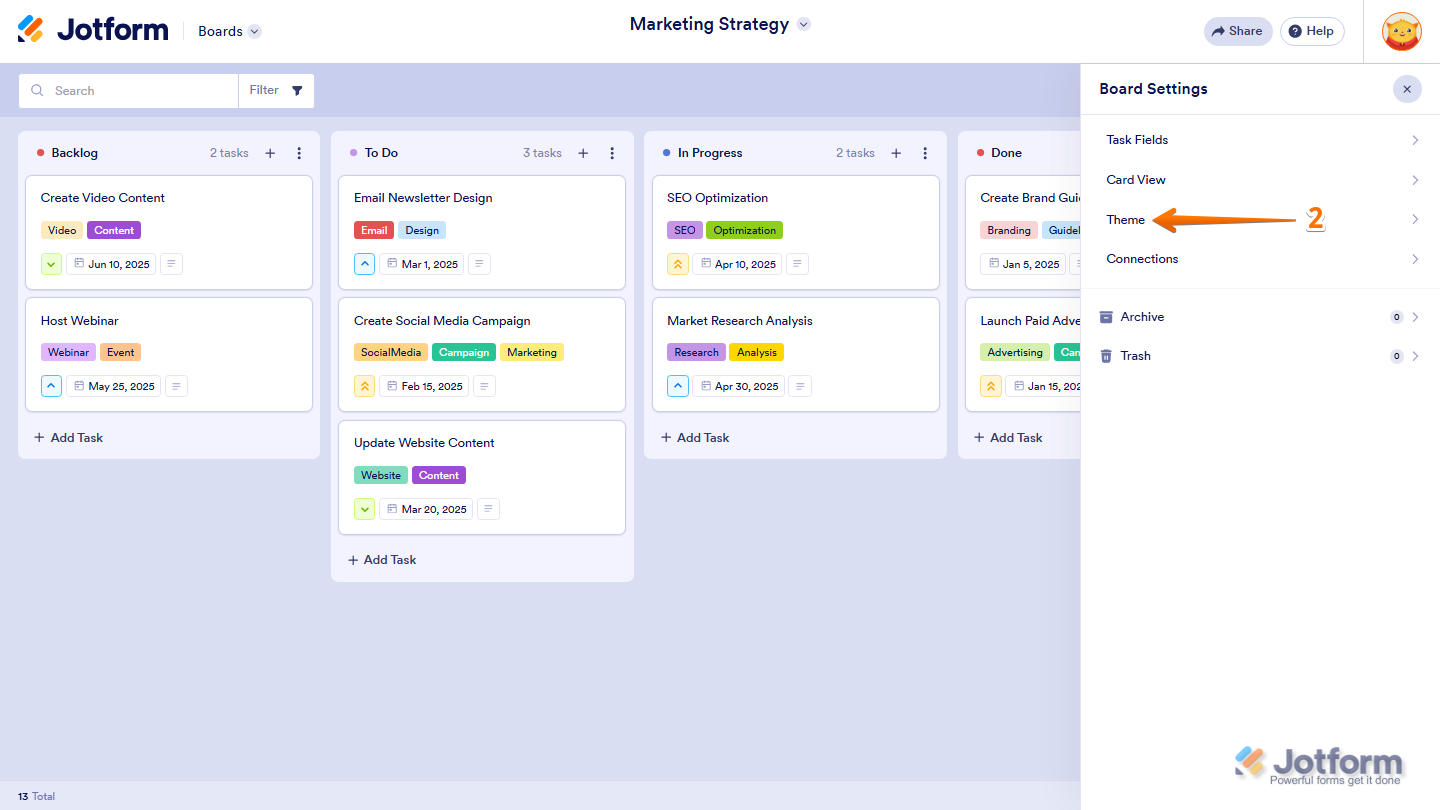Click low priority icon on Update Website Content
The height and width of the screenshot is (810, 1440).
coord(365,509)
